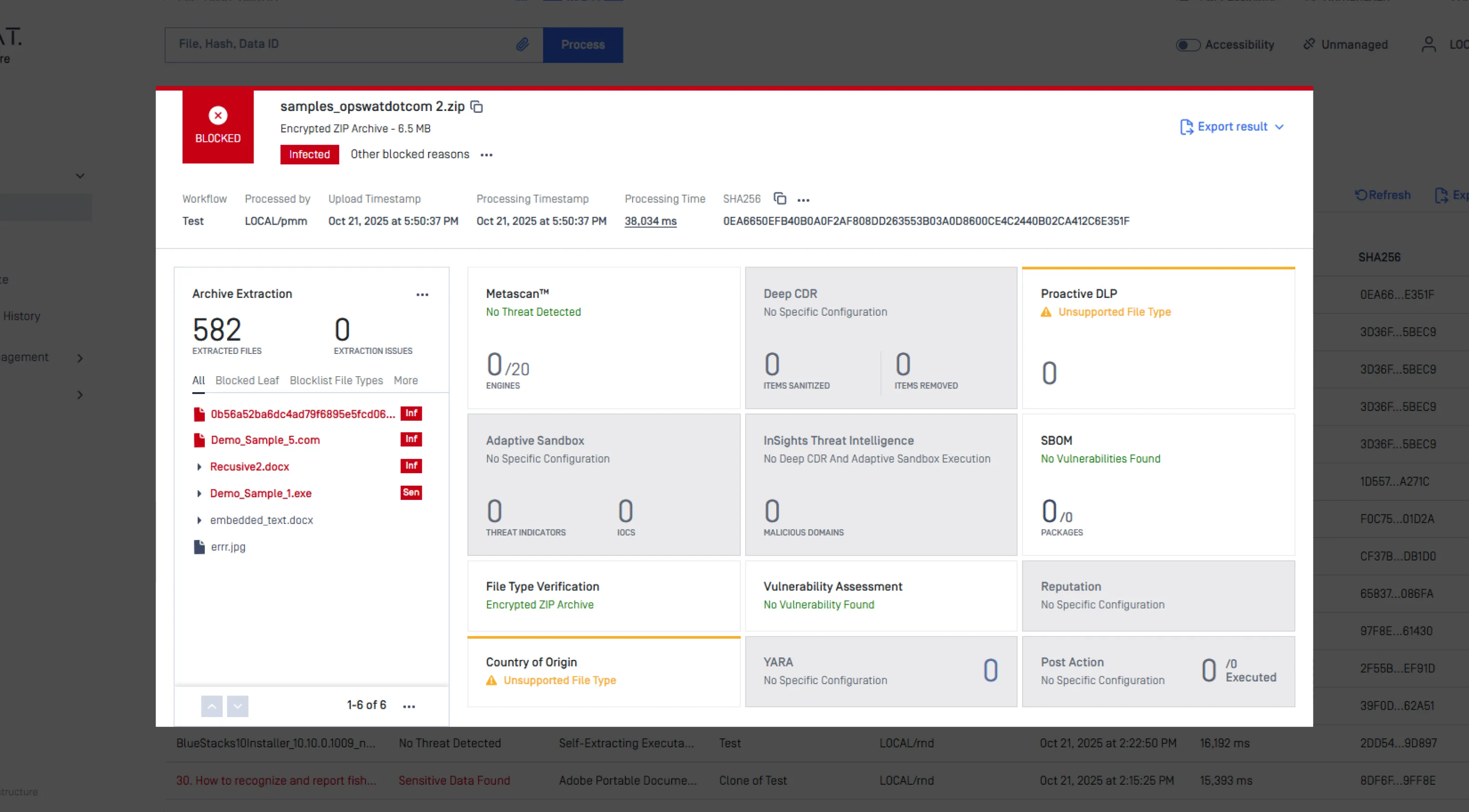This screenshot has height=812, width=1469.
Task: Go to previous page of extracted files
Action: pyautogui.click(x=212, y=706)
